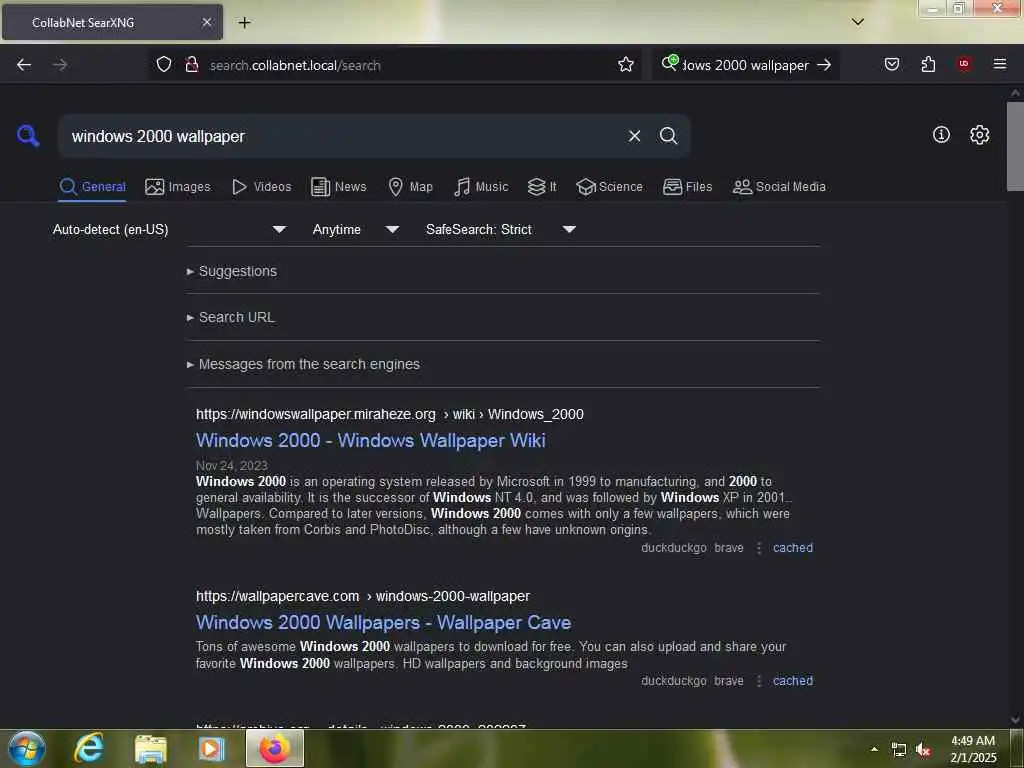Click 'brave' under Wallpaper Cave result
The width and height of the screenshot is (1024, 768).
[x=729, y=680]
